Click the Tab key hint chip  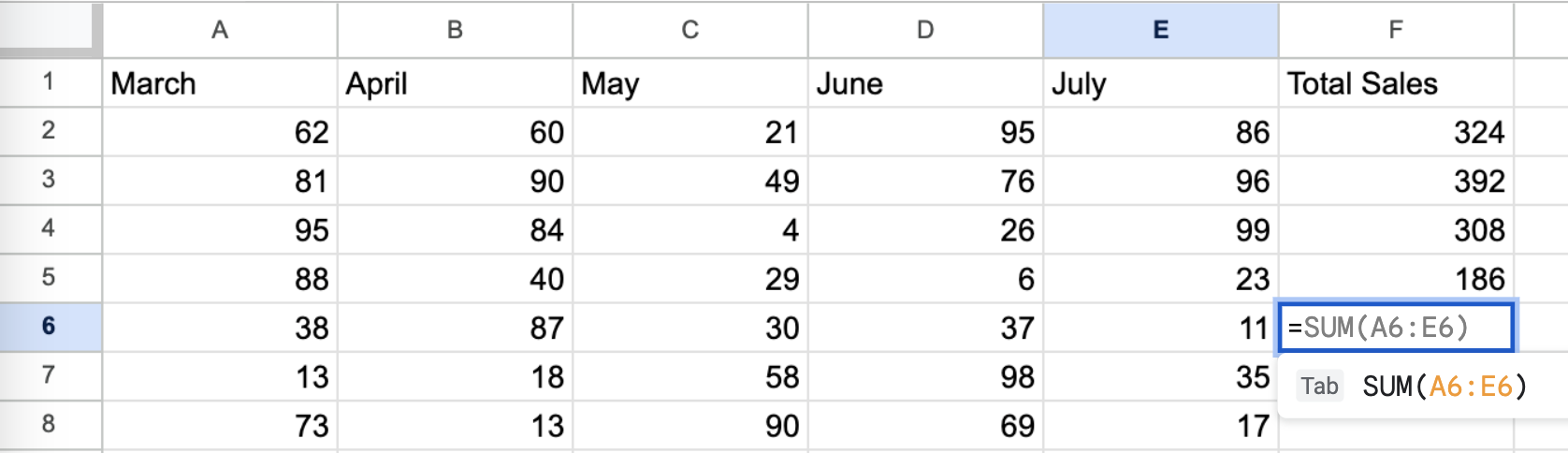[1319, 386]
